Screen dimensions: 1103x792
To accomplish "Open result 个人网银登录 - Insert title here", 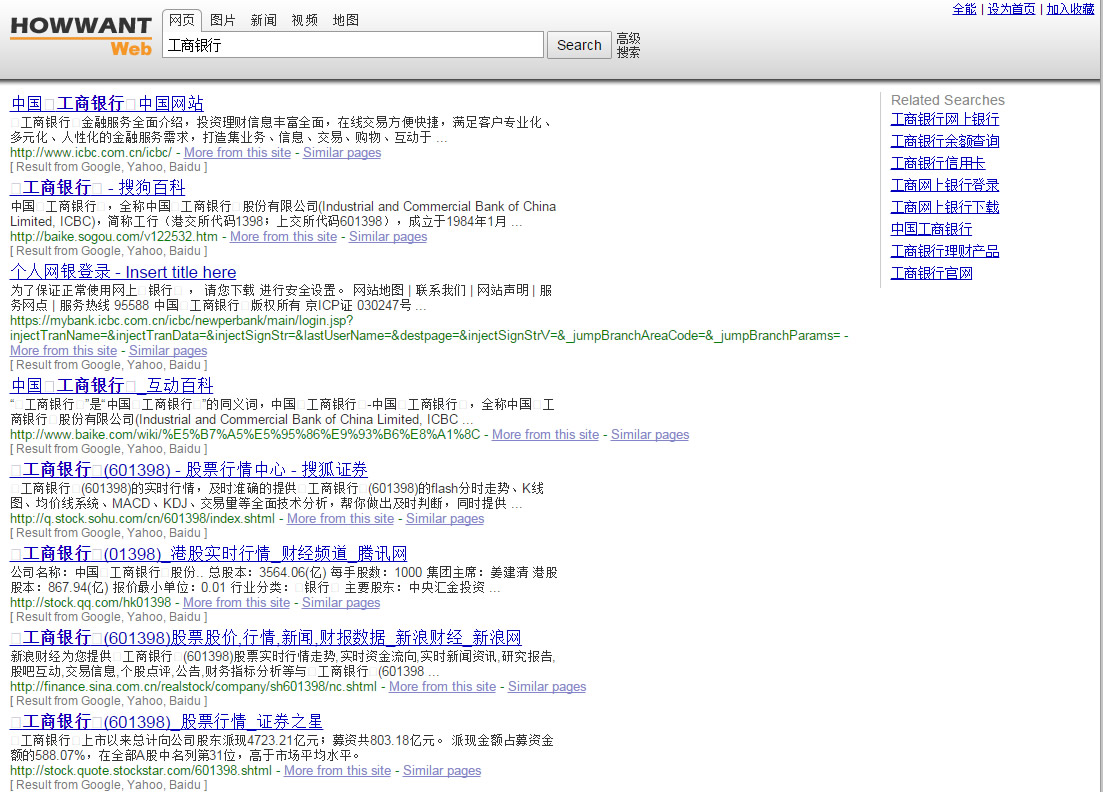I will 123,272.
